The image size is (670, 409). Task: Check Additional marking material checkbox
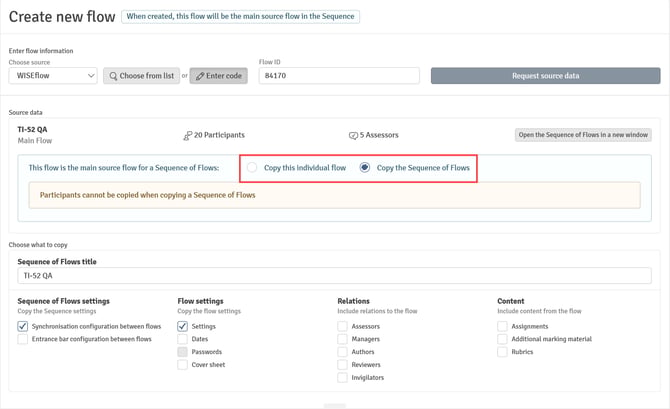click(x=502, y=339)
